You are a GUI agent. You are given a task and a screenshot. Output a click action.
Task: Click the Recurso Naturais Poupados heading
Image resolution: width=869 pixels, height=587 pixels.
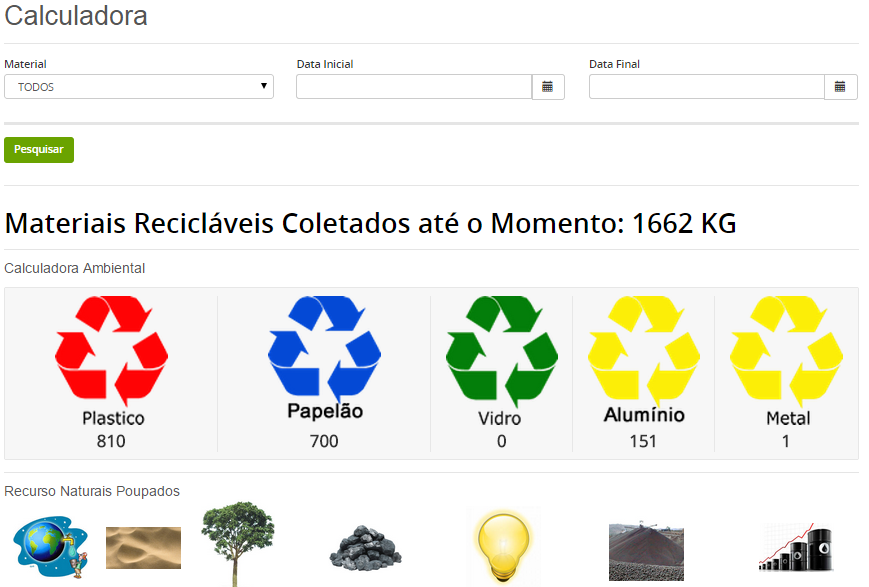(92, 491)
